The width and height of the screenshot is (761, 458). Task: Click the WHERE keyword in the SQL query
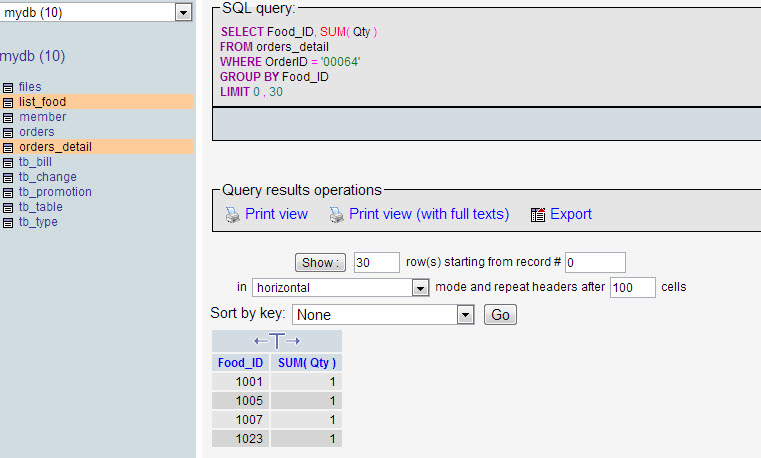click(x=241, y=62)
